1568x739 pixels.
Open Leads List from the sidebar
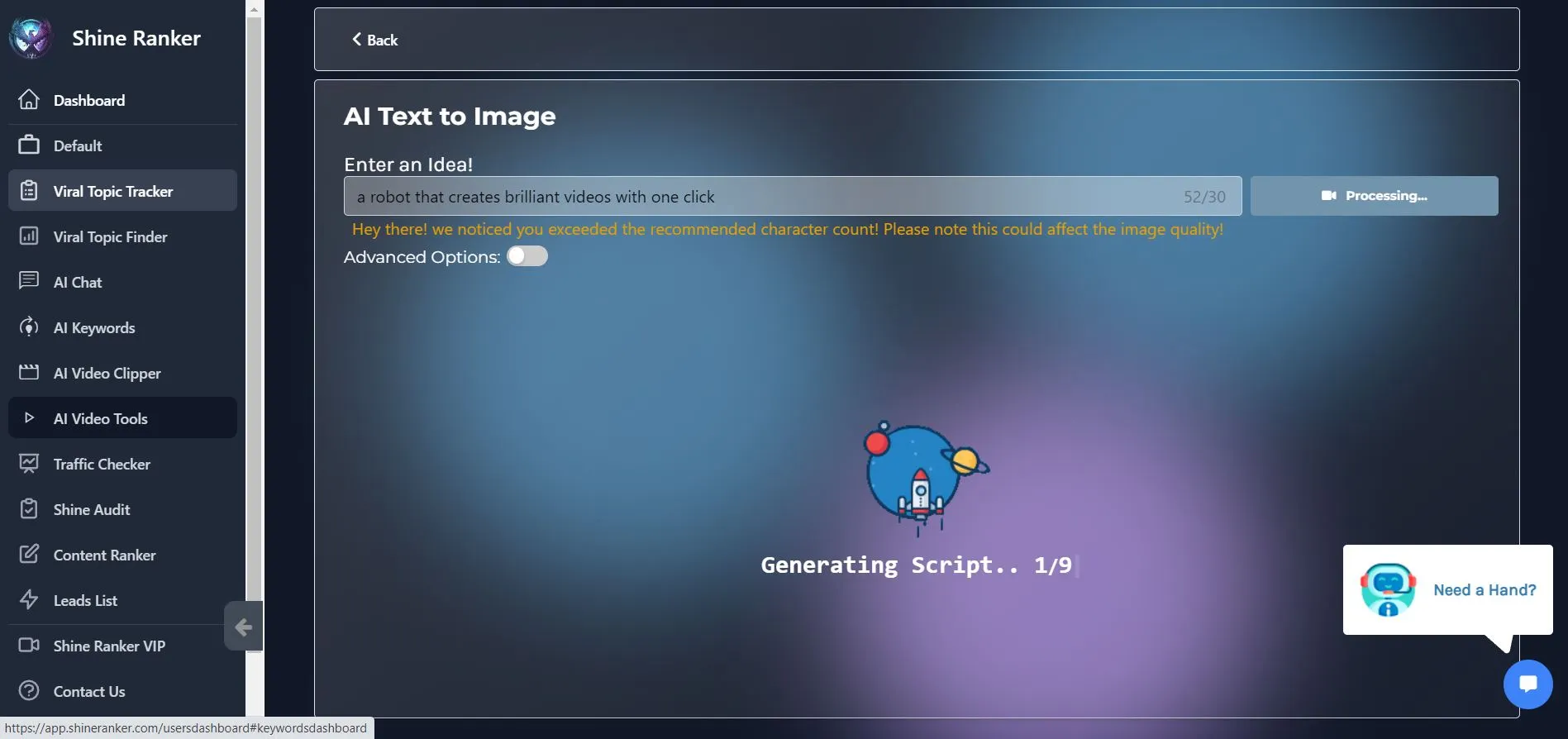(122, 600)
